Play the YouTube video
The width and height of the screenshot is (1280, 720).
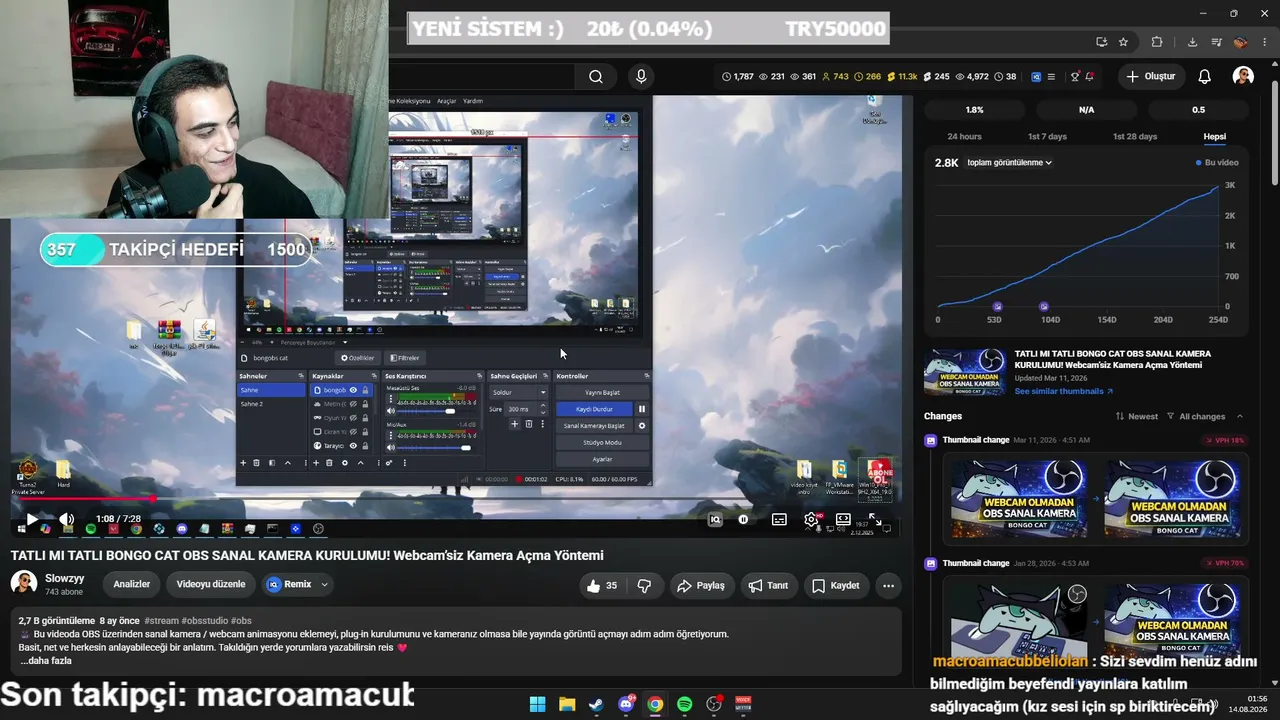[31, 520]
